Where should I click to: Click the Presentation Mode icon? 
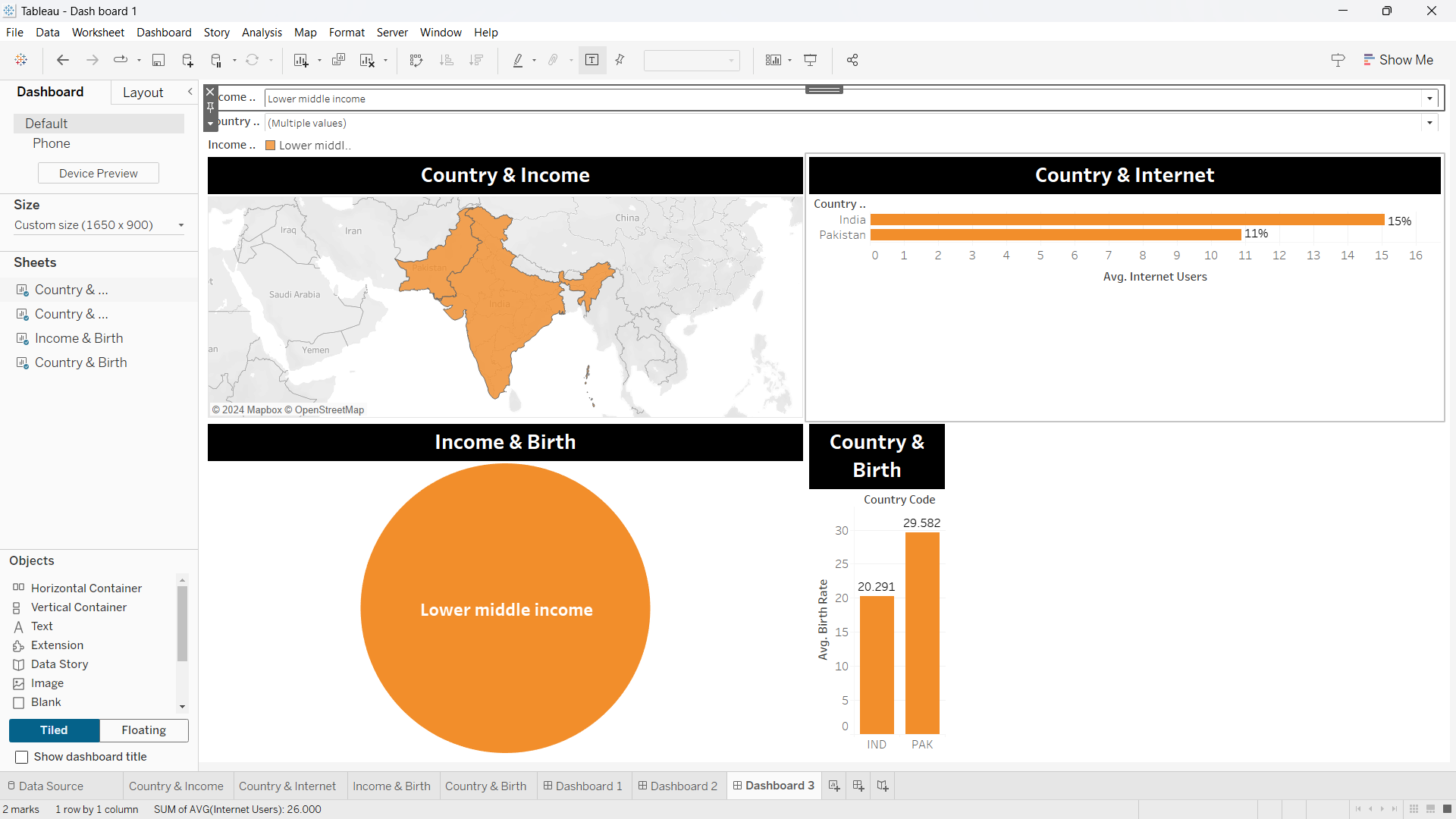tap(811, 60)
